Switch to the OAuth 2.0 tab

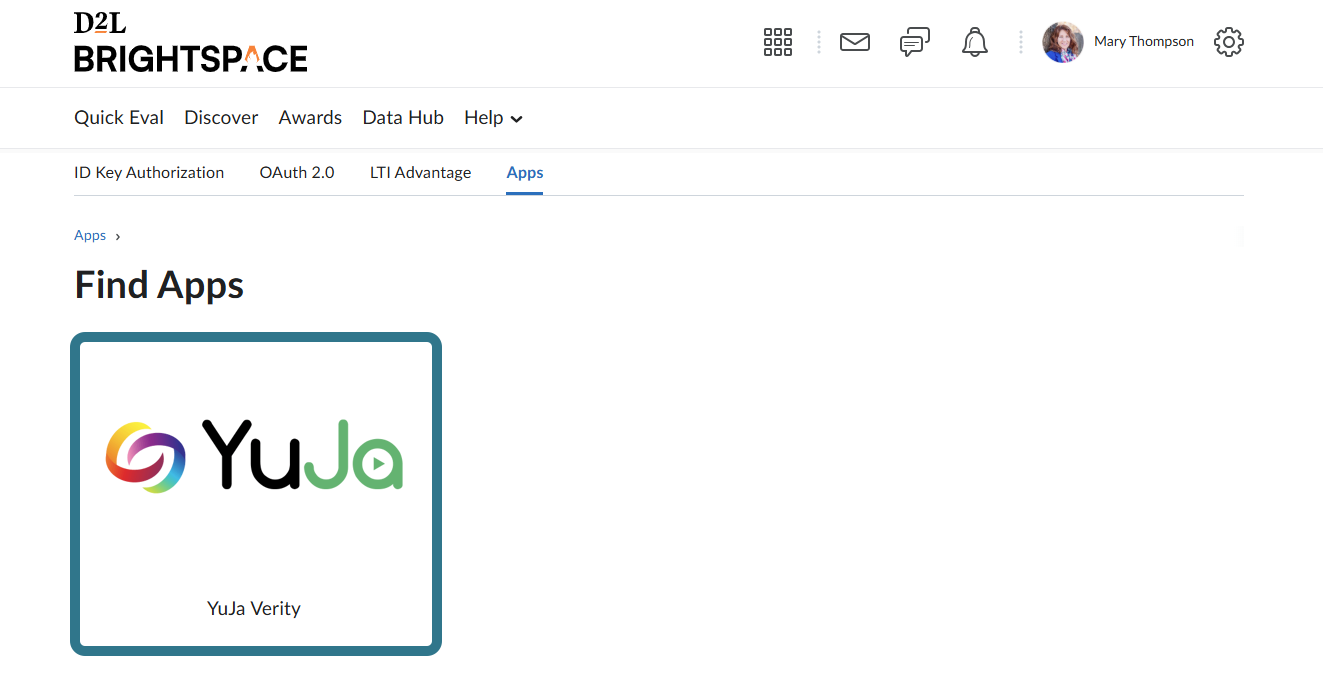(297, 173)
